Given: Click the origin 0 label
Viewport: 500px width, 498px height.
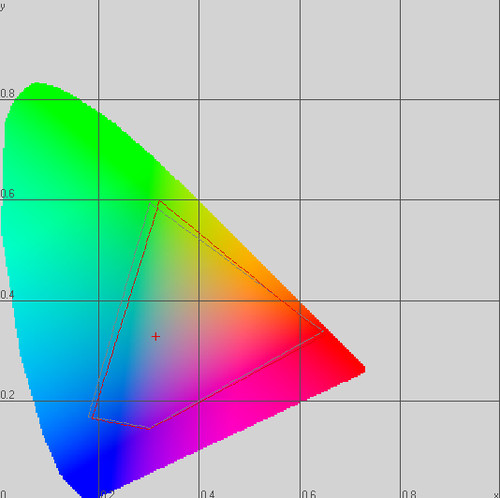Looking at the screenshot, I should 3,494.
